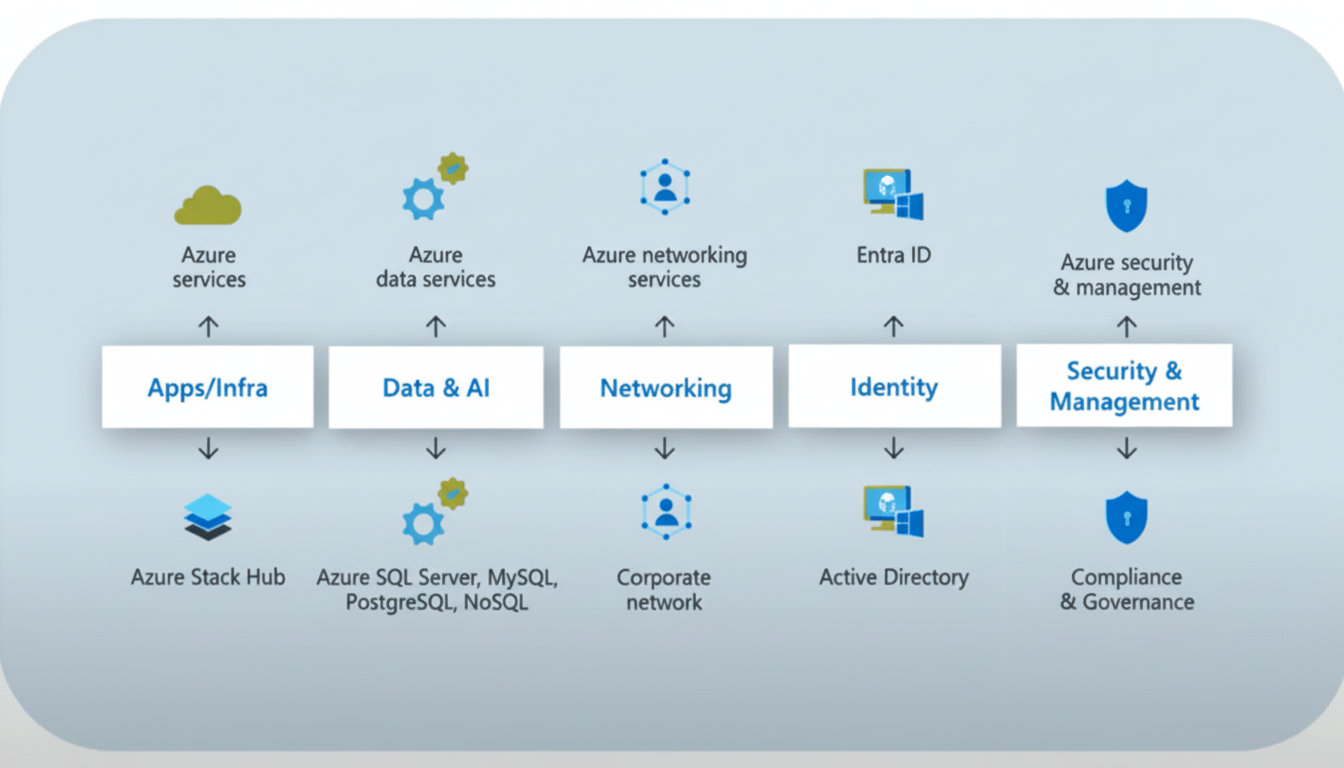1344x768 pixels.
Task: Click the up arrow above Identity box
Action: tap(894, 326)
